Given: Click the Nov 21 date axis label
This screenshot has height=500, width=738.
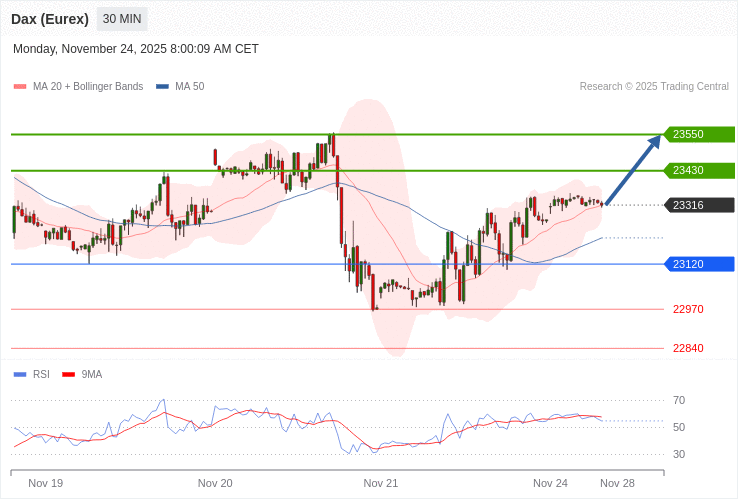Looking at the screenshot, I should tap(381, 483).
